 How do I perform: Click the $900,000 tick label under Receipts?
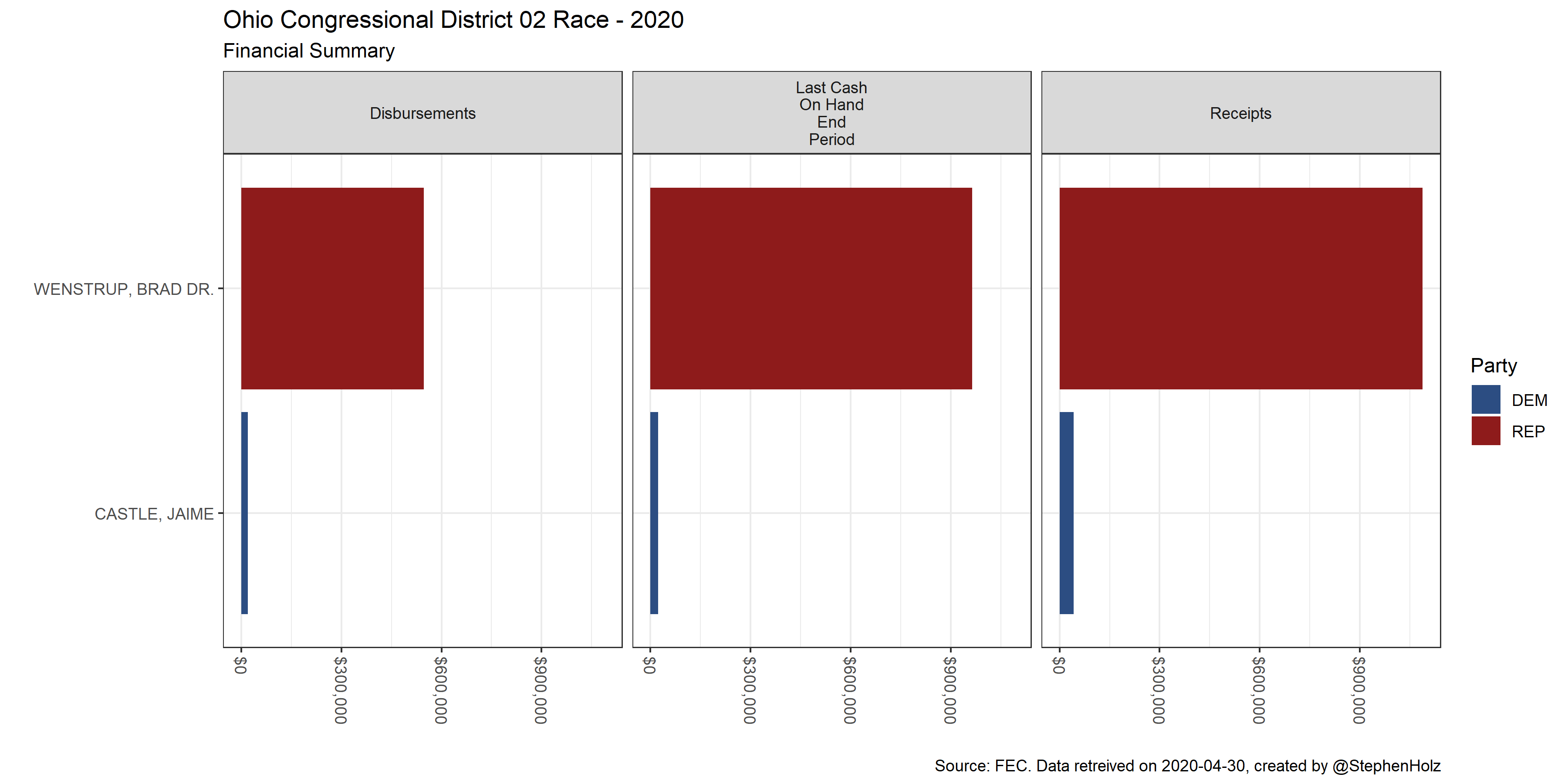coord(1358,689)
